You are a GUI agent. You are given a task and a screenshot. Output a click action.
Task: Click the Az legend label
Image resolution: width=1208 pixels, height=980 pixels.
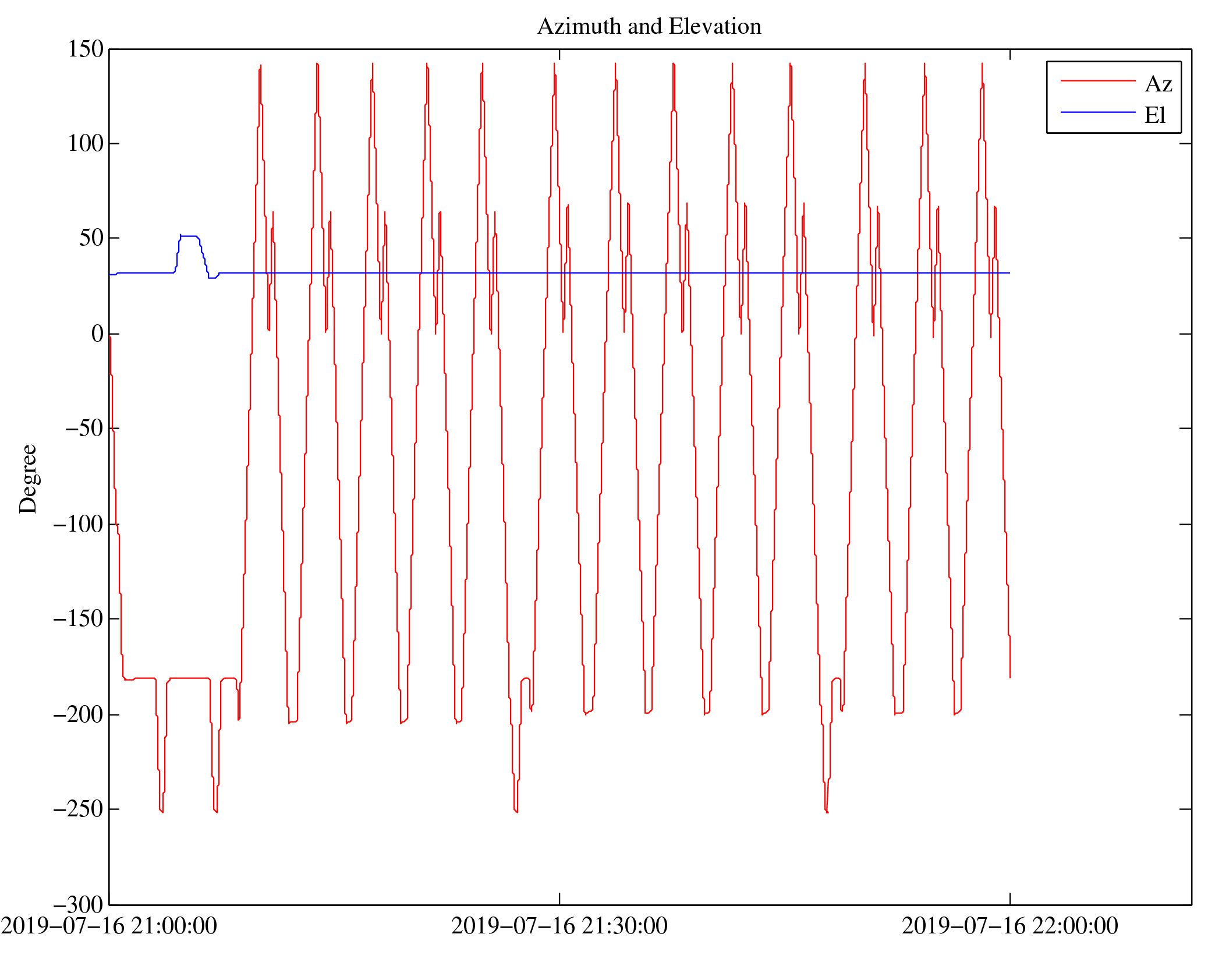[1157, 84]
